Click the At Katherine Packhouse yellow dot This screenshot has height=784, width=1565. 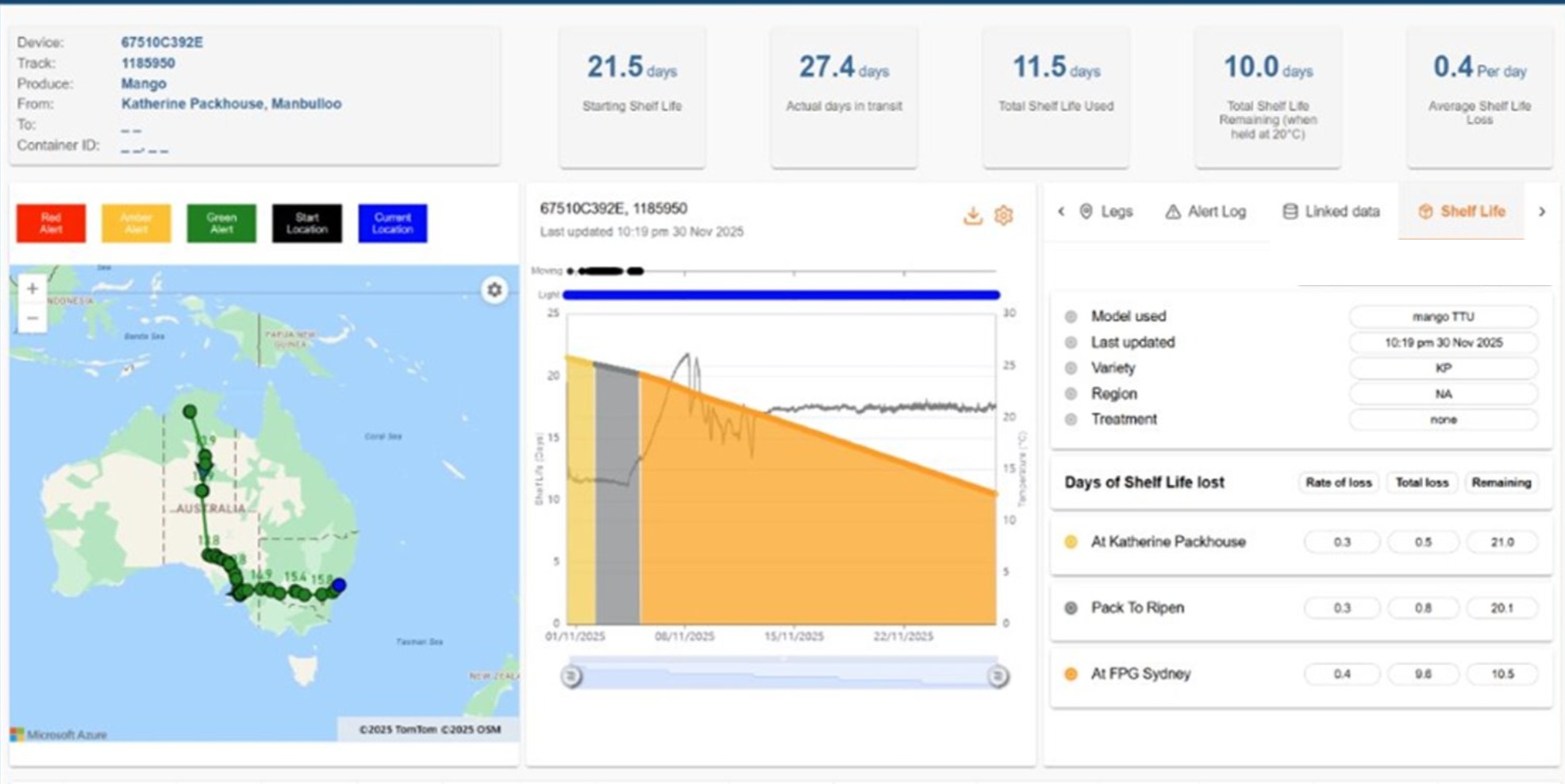pos(1071,542)
